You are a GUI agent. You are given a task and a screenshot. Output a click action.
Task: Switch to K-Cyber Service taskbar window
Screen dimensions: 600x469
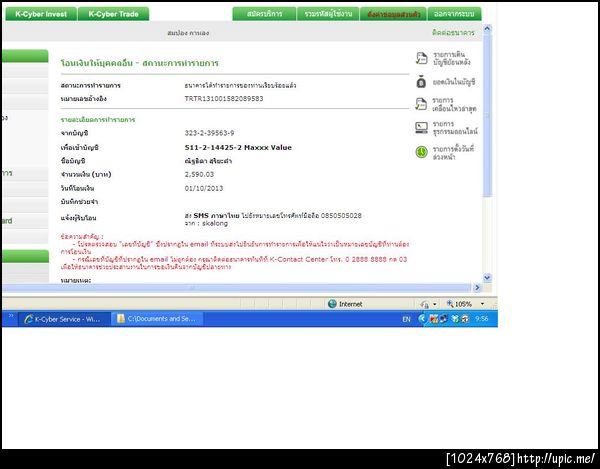point(64,319)
